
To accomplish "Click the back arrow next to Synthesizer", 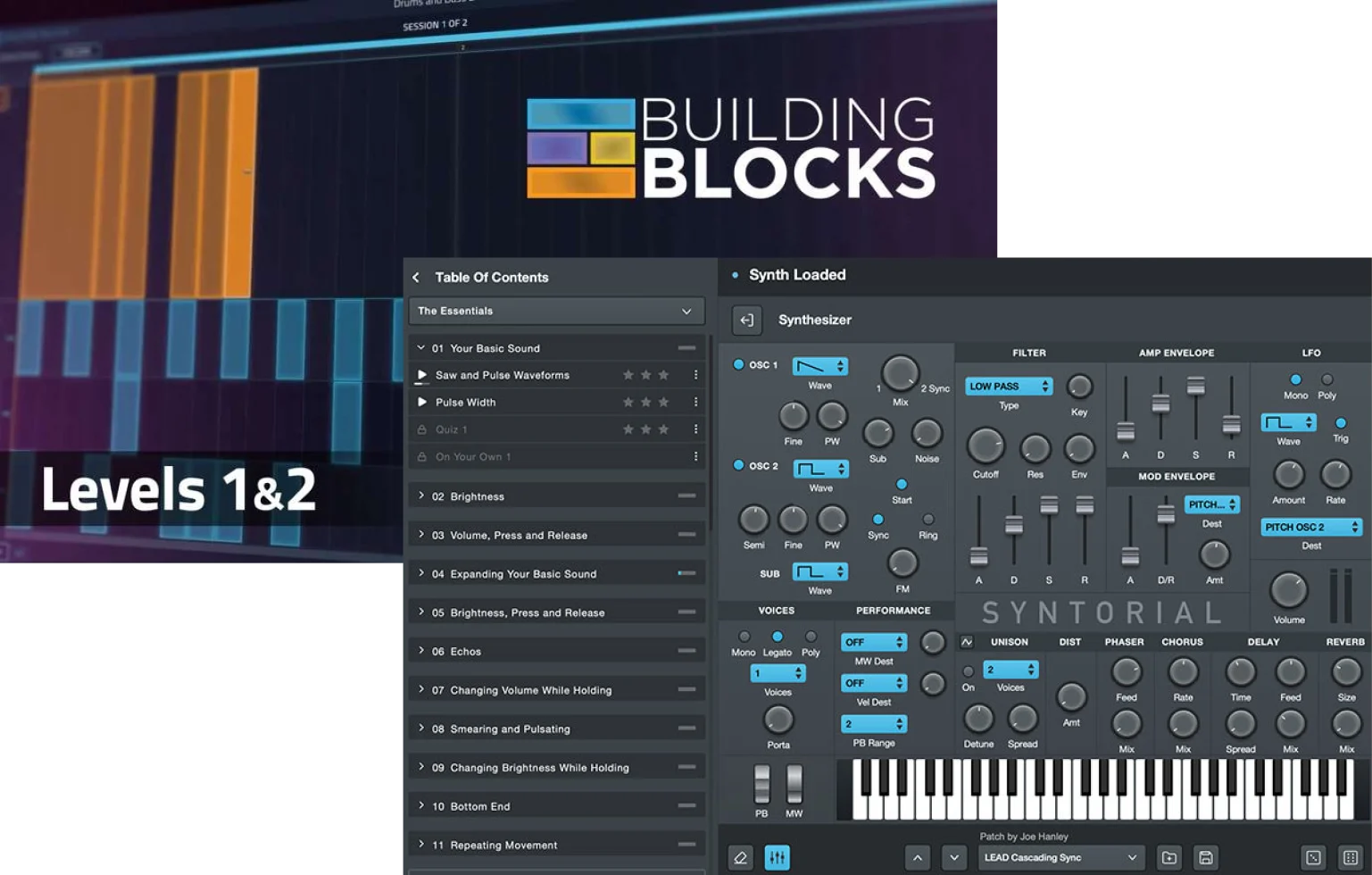I will pos(746,320).
